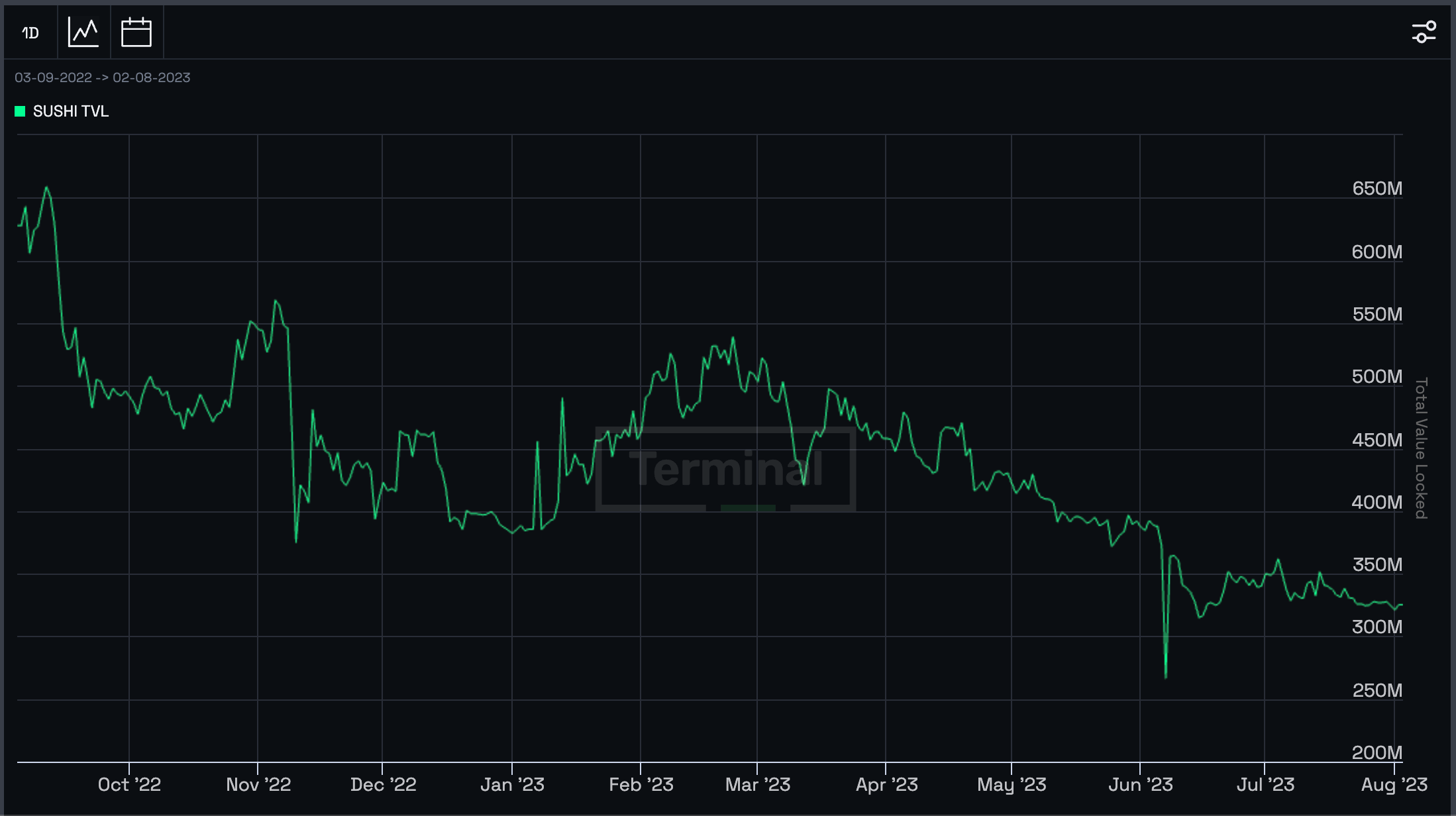Image resolution: width=1456 pixels, height=816 pixels.
Task: Click the 200M y-axis label
Action: point(1377,753)
